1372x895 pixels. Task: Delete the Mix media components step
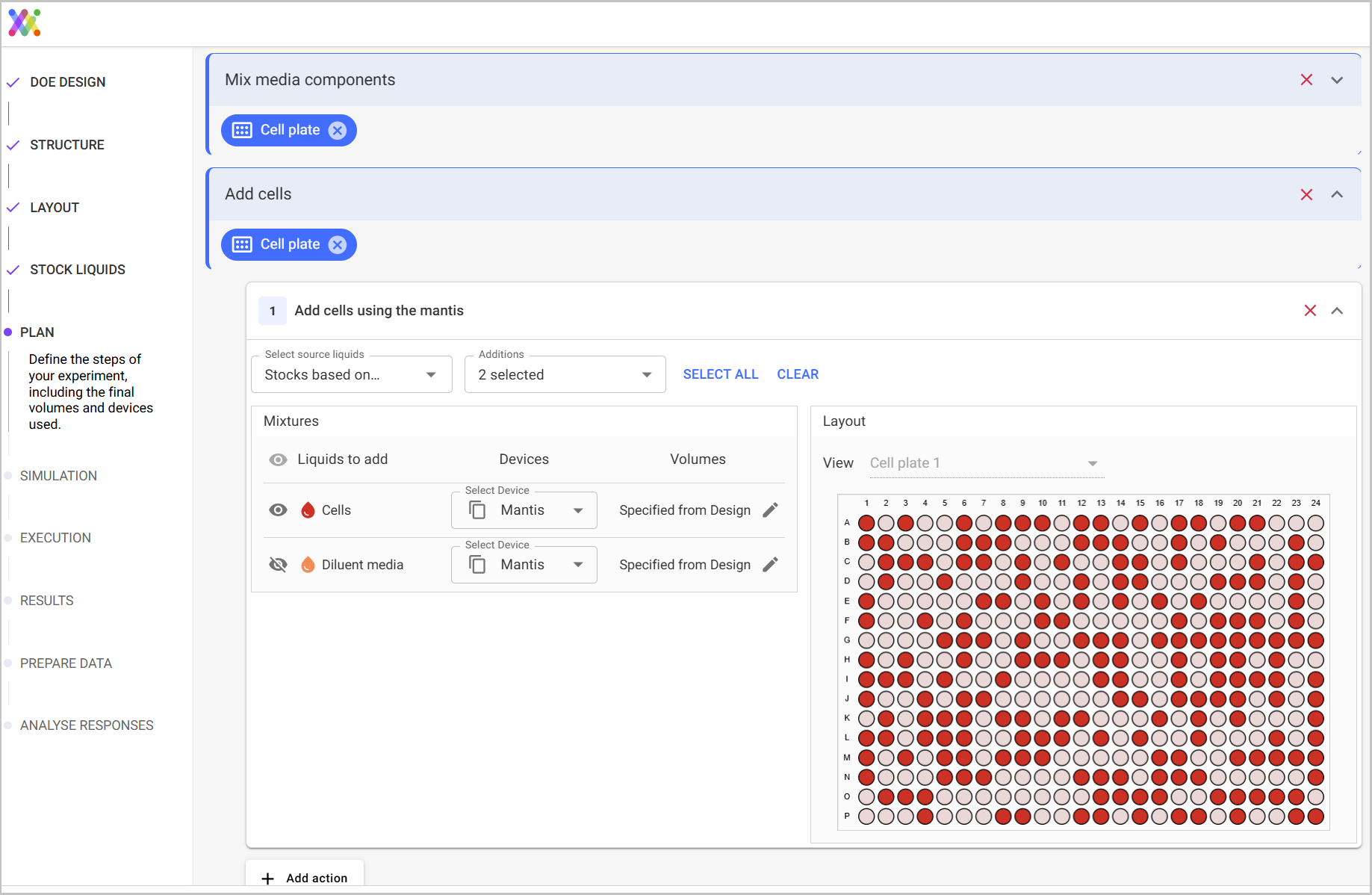tap(1306, 80)
